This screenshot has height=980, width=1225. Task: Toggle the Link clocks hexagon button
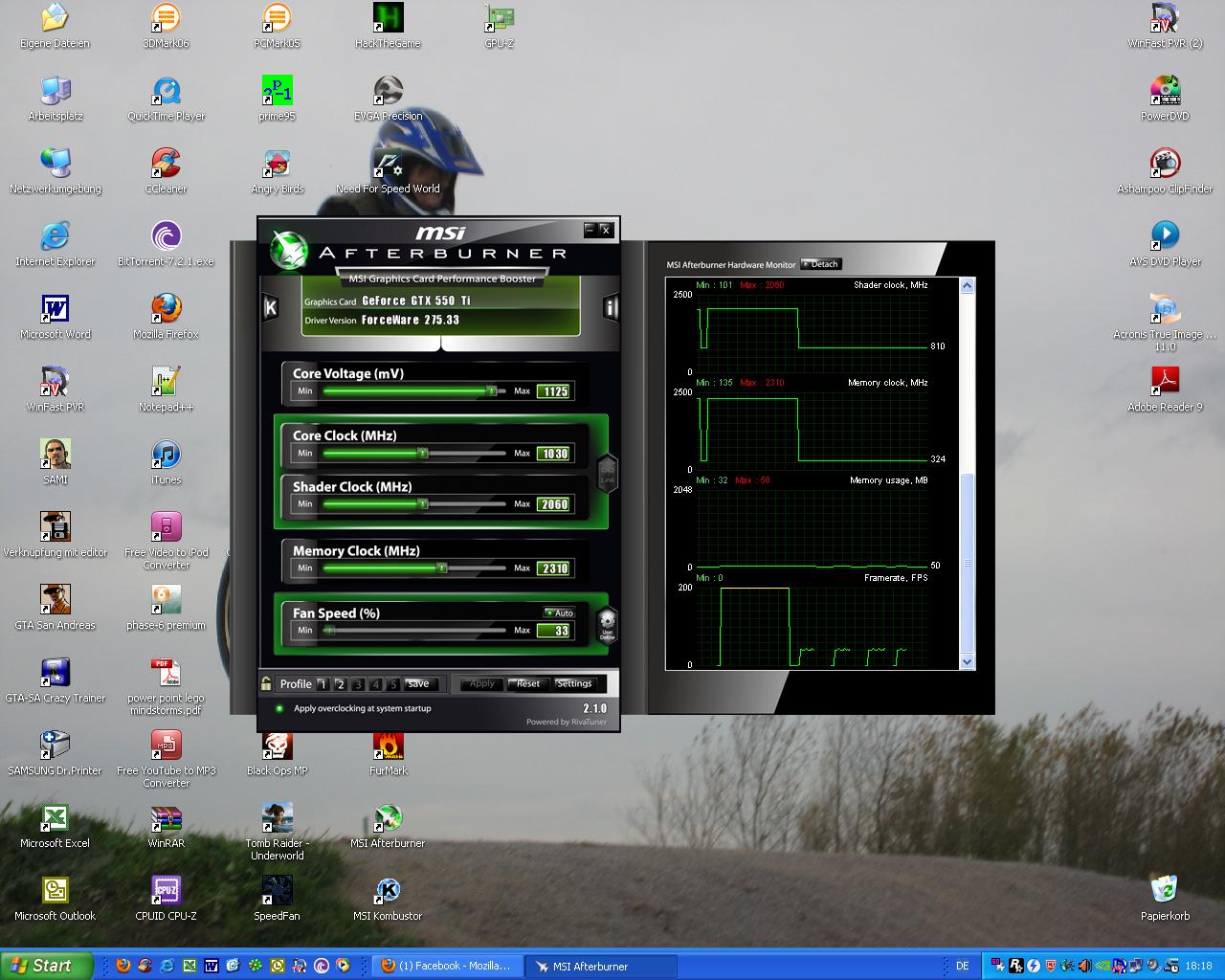tap(607, 472)
